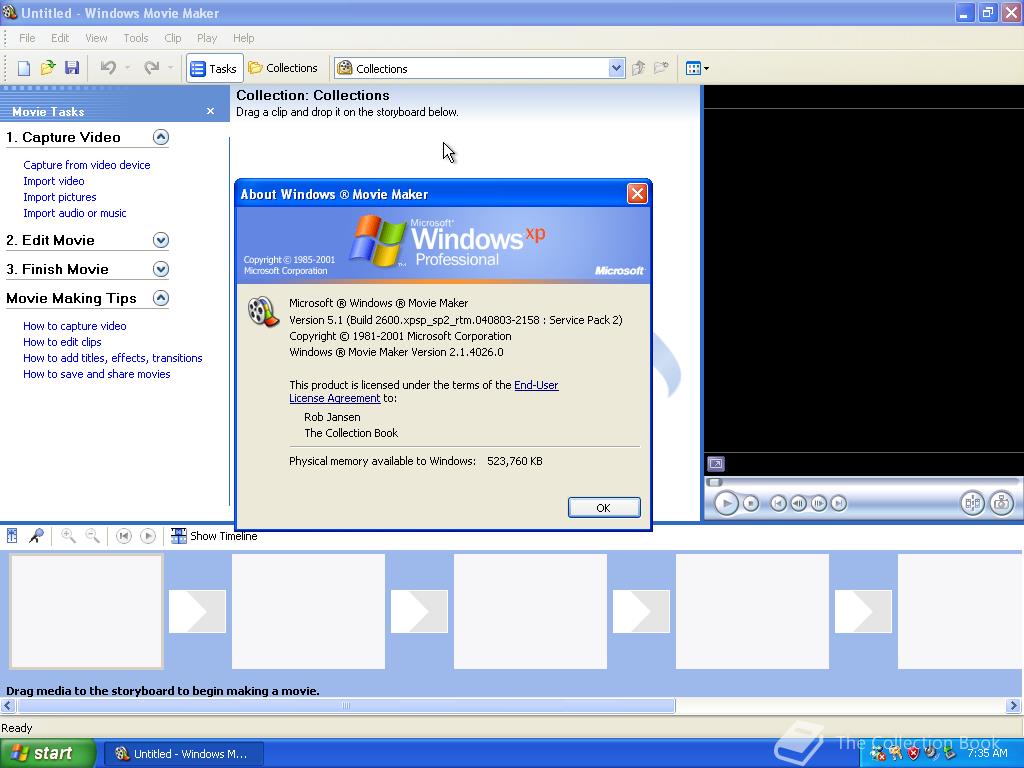Close the About Windows Movie Maker dialog
The image size is (1024, 768).
[x=637, y=194]
